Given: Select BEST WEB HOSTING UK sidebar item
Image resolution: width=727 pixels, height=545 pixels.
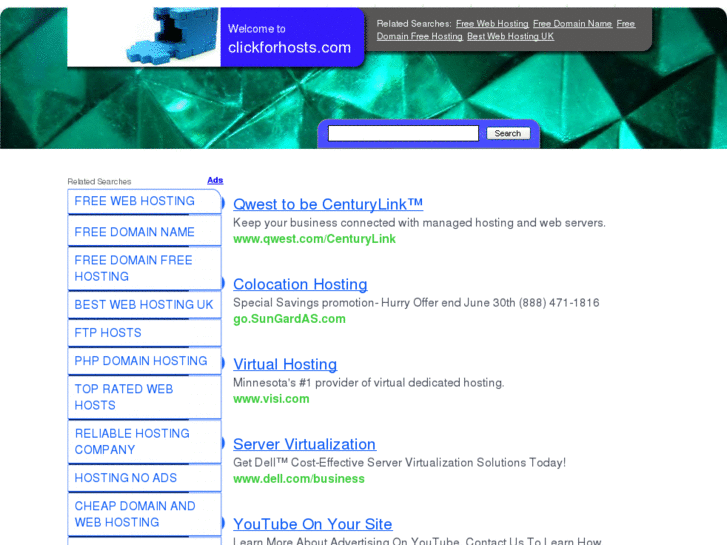Looking at the screenshot, I should click(144, 305).
